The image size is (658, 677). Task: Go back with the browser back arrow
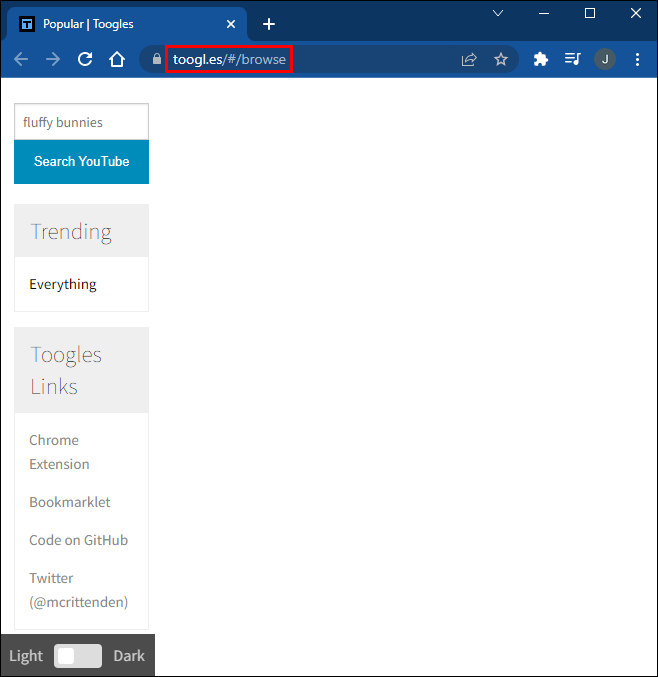(21, 59)
